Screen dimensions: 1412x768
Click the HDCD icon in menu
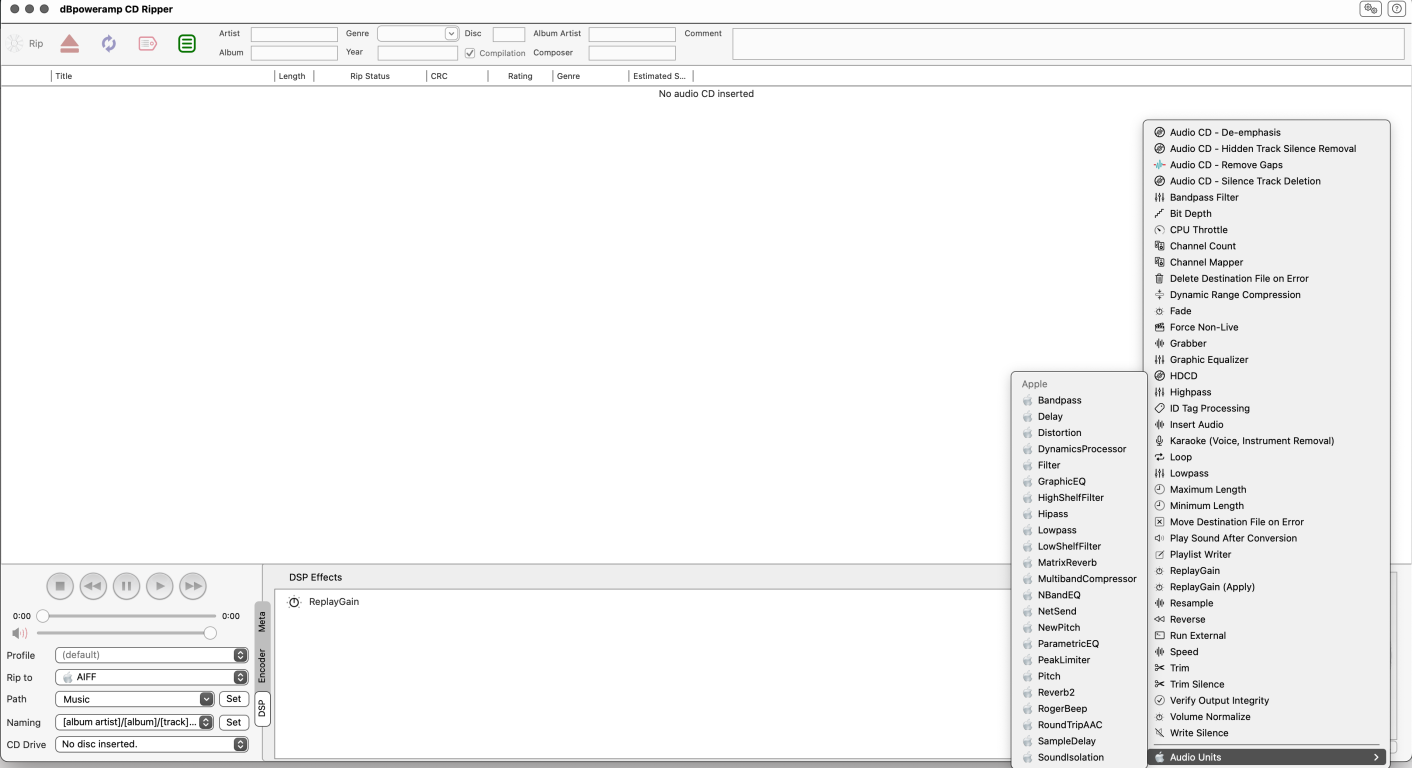[x=1160, y=376]
